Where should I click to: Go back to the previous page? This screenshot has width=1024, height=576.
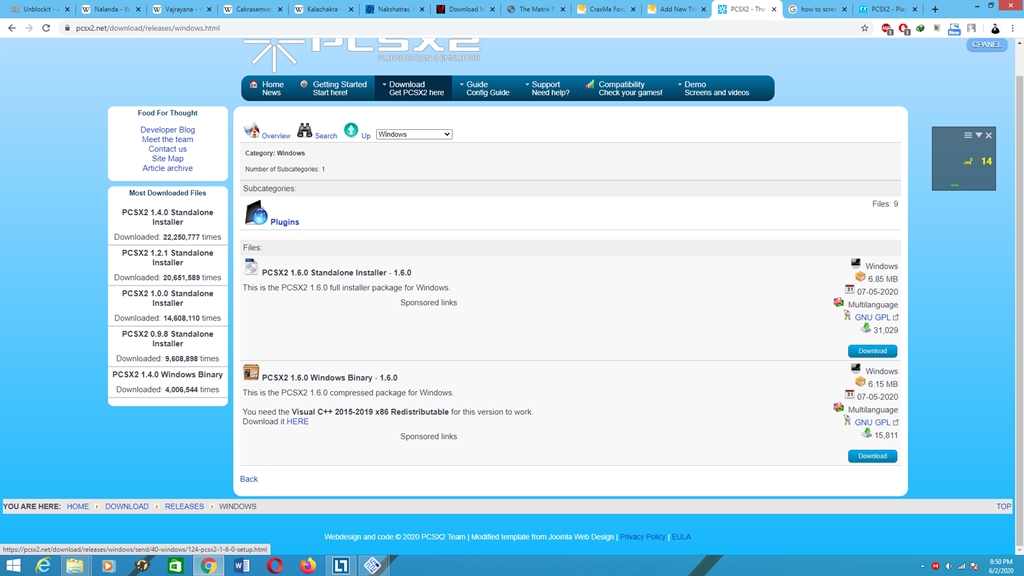pyautogui.click(x=12, y=28)
